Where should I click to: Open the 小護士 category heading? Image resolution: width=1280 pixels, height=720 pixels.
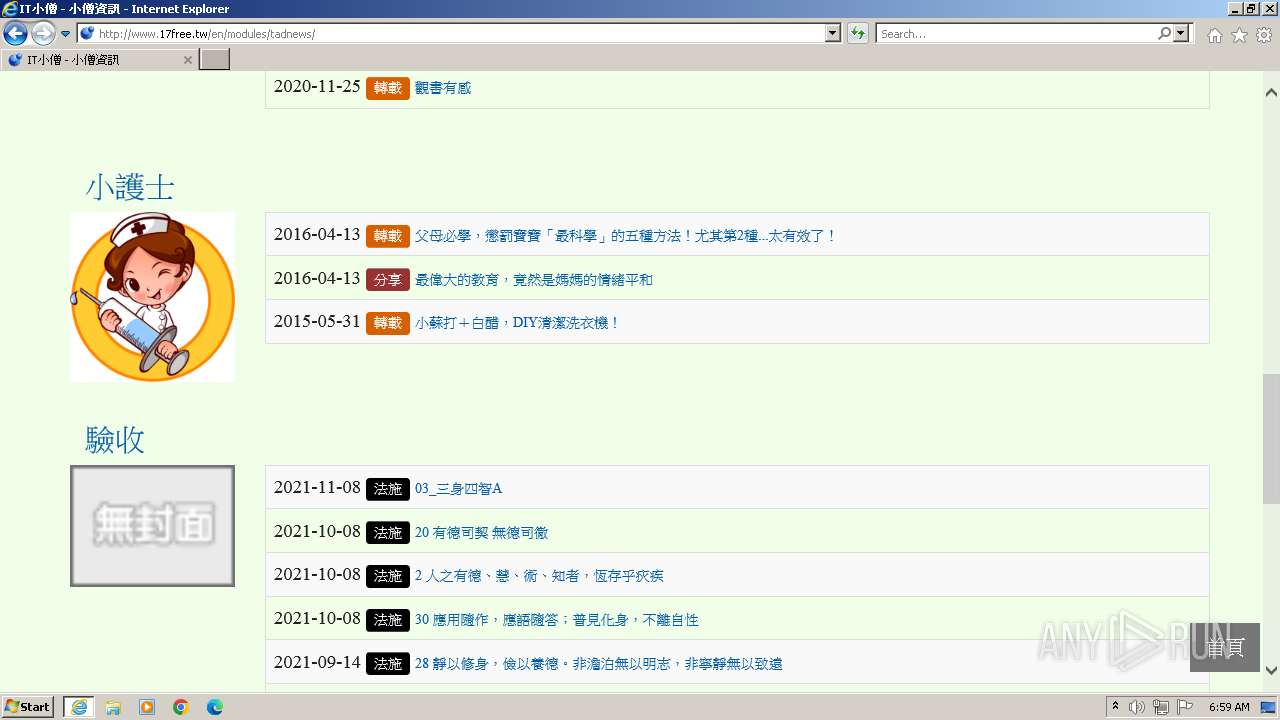[x=130, y=187]
